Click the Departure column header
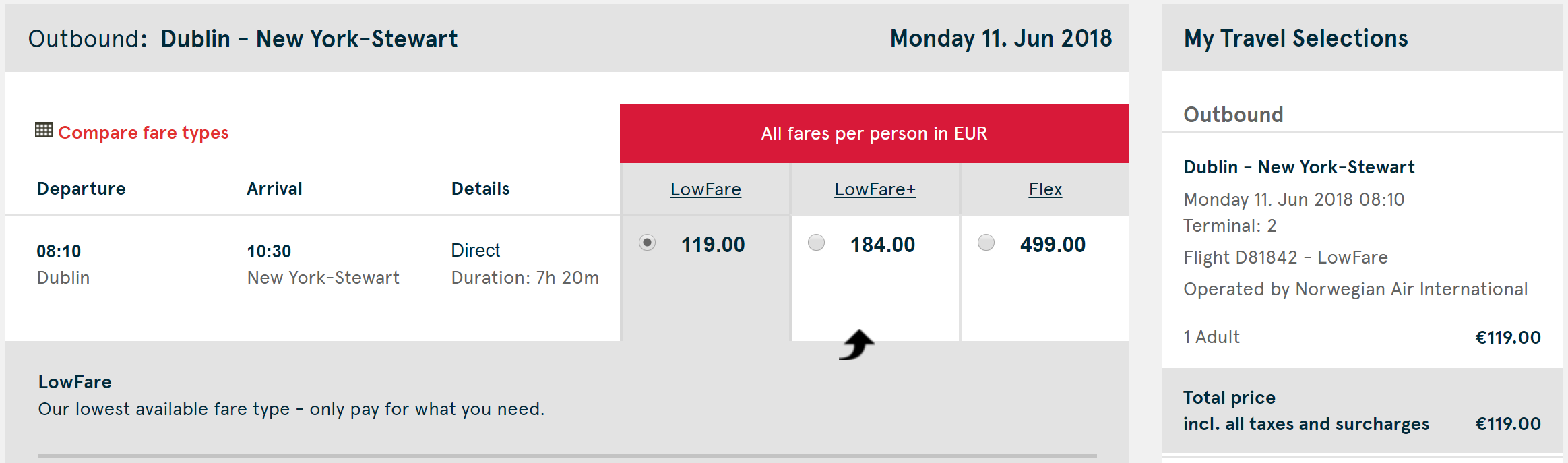Image resolution: width=1568 pixels, height=463 pixels. pyautogui.click(x=81, y=189)
